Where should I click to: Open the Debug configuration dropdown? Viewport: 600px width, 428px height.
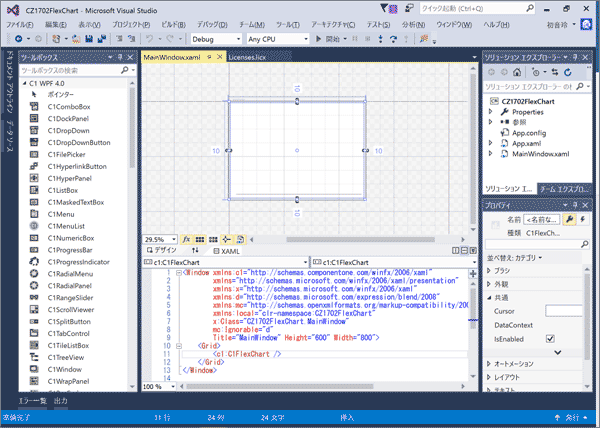pos(216,39)
